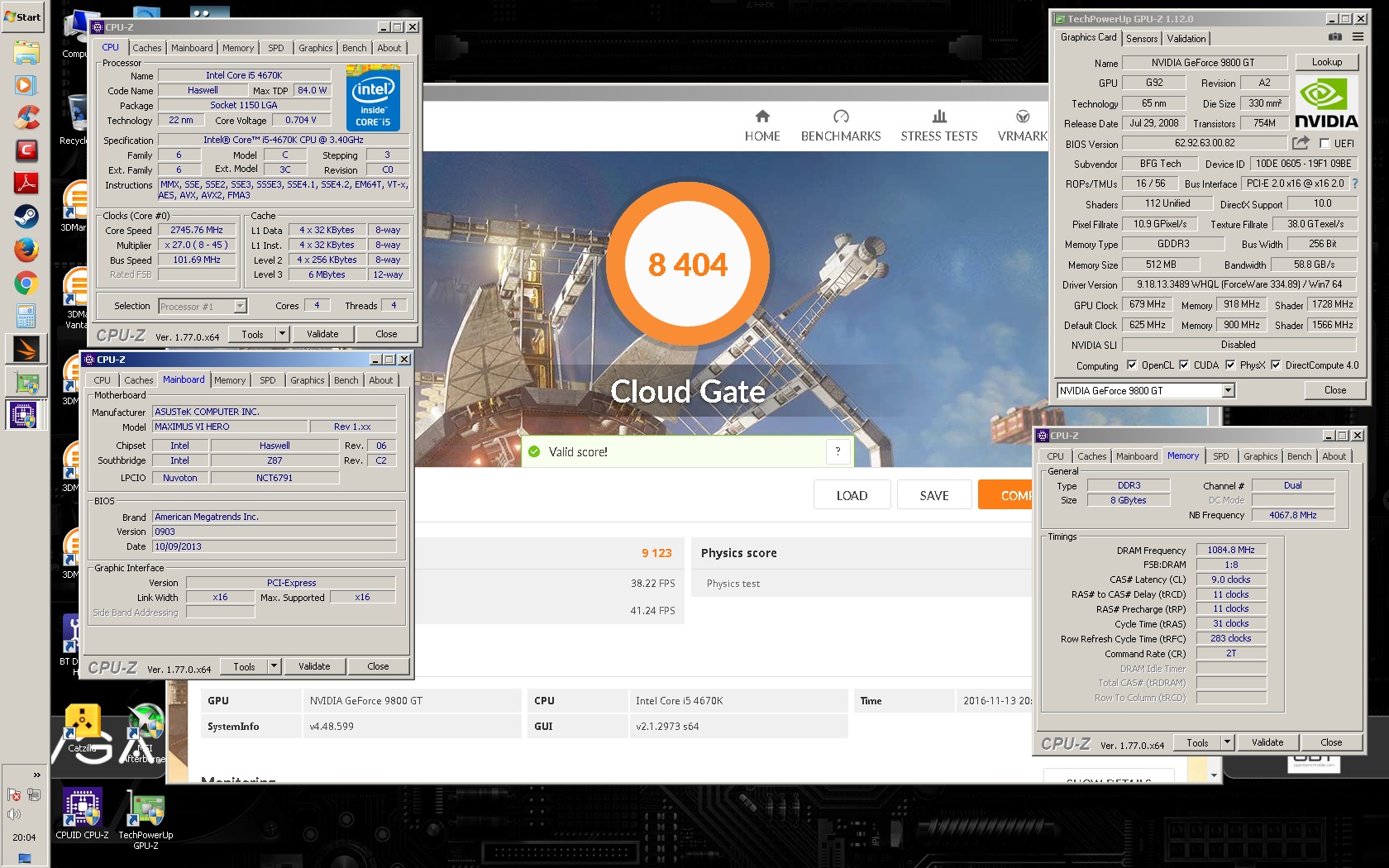Open Windows Explorer from the taskbar

click(x=26, y=53)
